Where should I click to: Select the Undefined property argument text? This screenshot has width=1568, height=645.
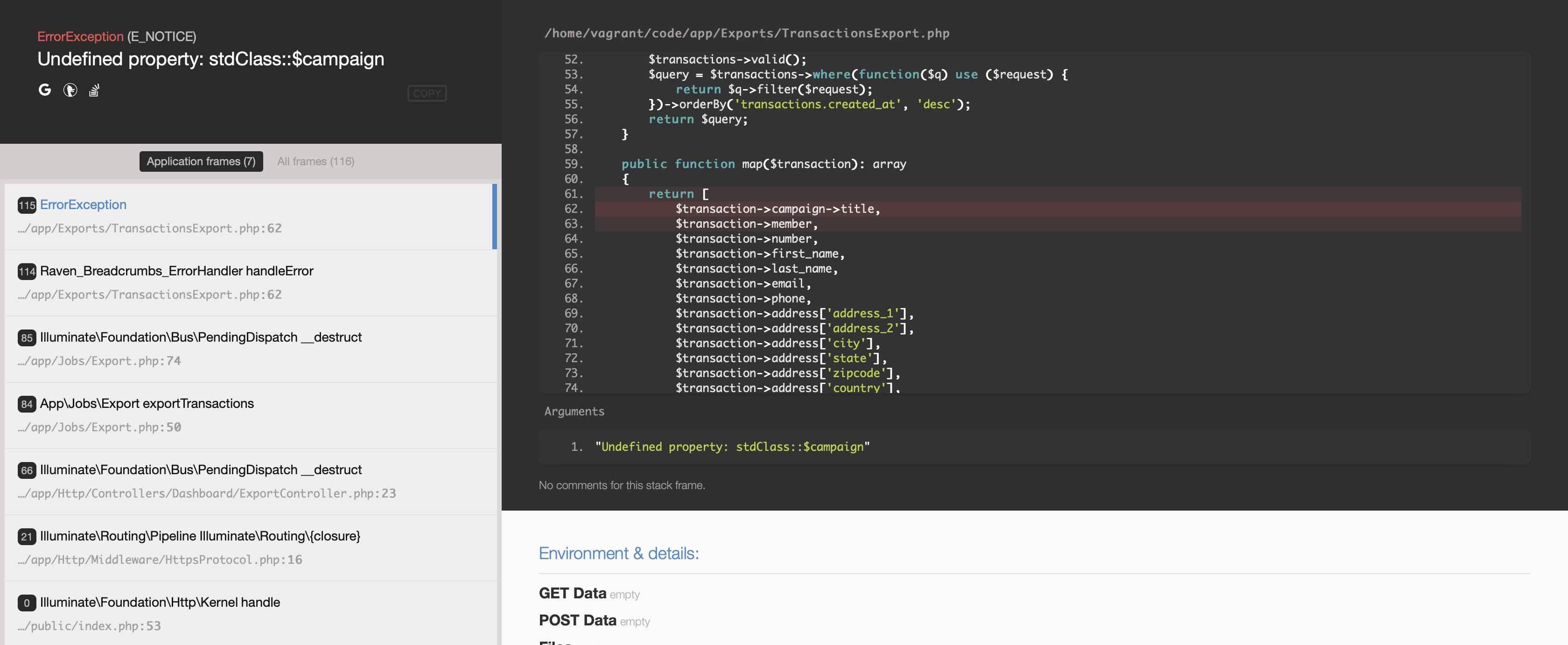pos(733,446)
